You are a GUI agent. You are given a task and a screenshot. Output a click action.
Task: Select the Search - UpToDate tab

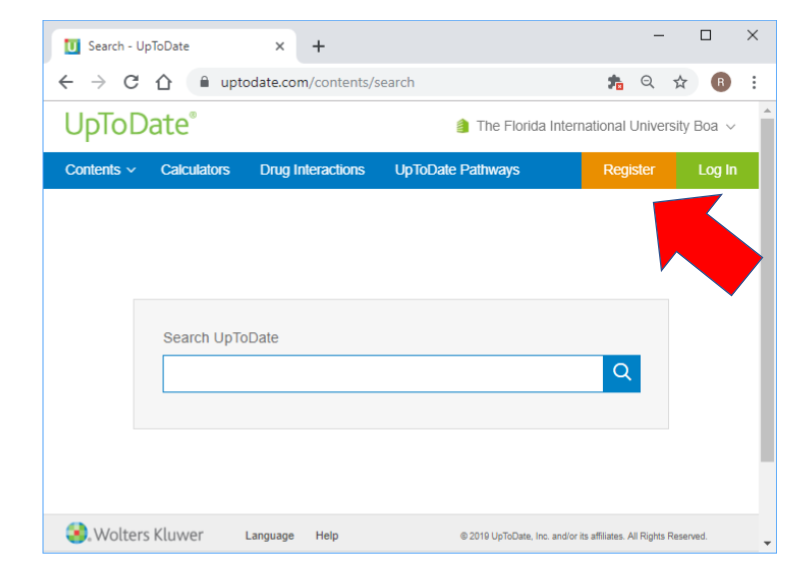click(x=173, y=46)
